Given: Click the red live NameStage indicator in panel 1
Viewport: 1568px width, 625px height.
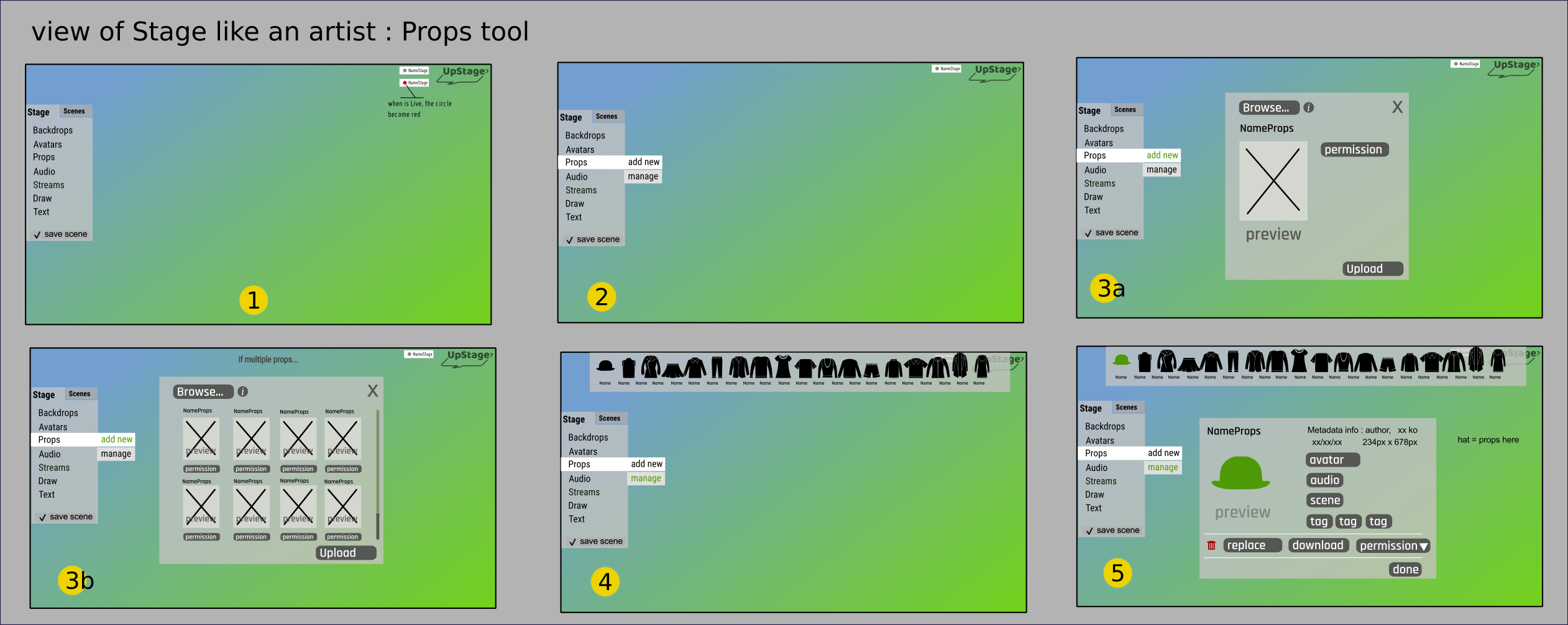Looking at the screenshot, I should (x=415, y=83).
